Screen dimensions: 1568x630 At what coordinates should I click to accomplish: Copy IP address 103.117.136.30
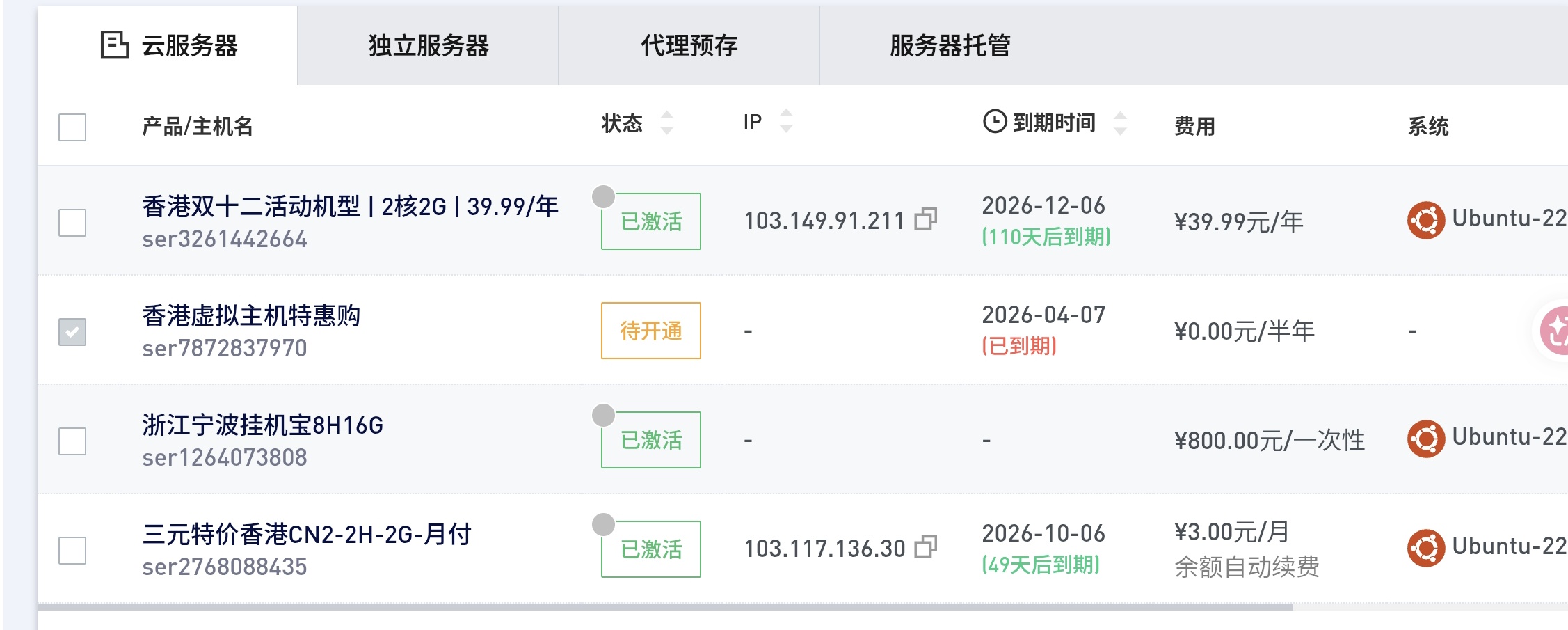[x=926, y=547]
